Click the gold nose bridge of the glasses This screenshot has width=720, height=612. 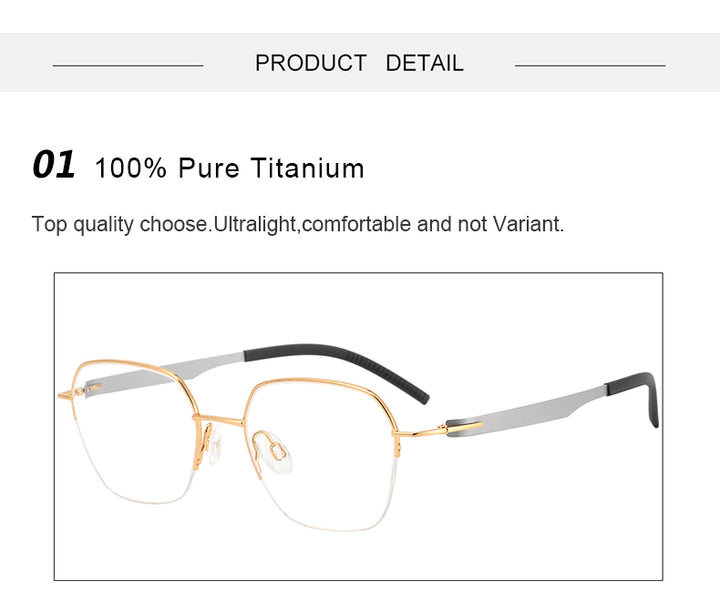pyautogui.click(x=219, y=419)
